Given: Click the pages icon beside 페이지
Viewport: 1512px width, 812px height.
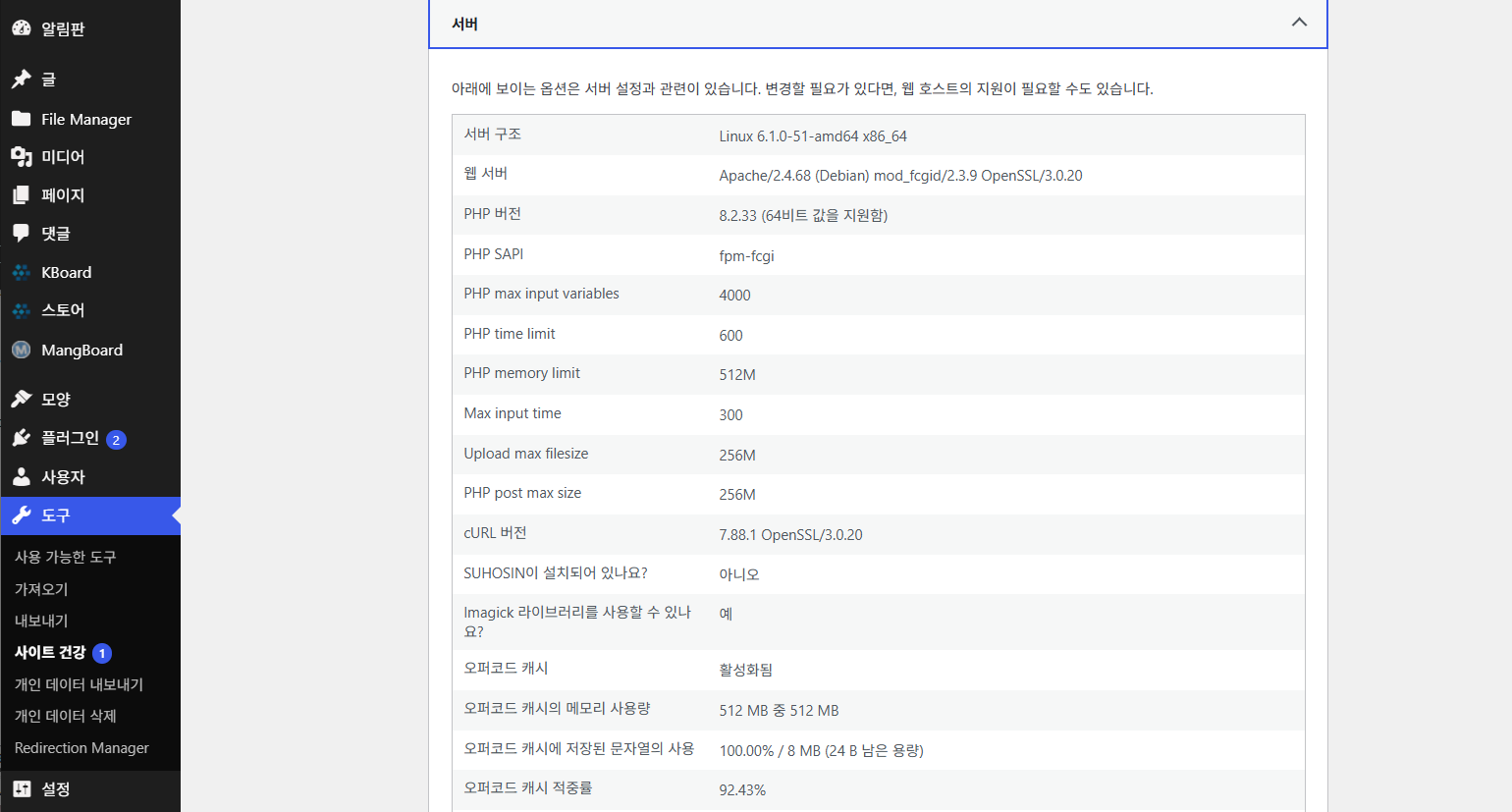Looking at the screenshot, I should [x=21, y=195].
